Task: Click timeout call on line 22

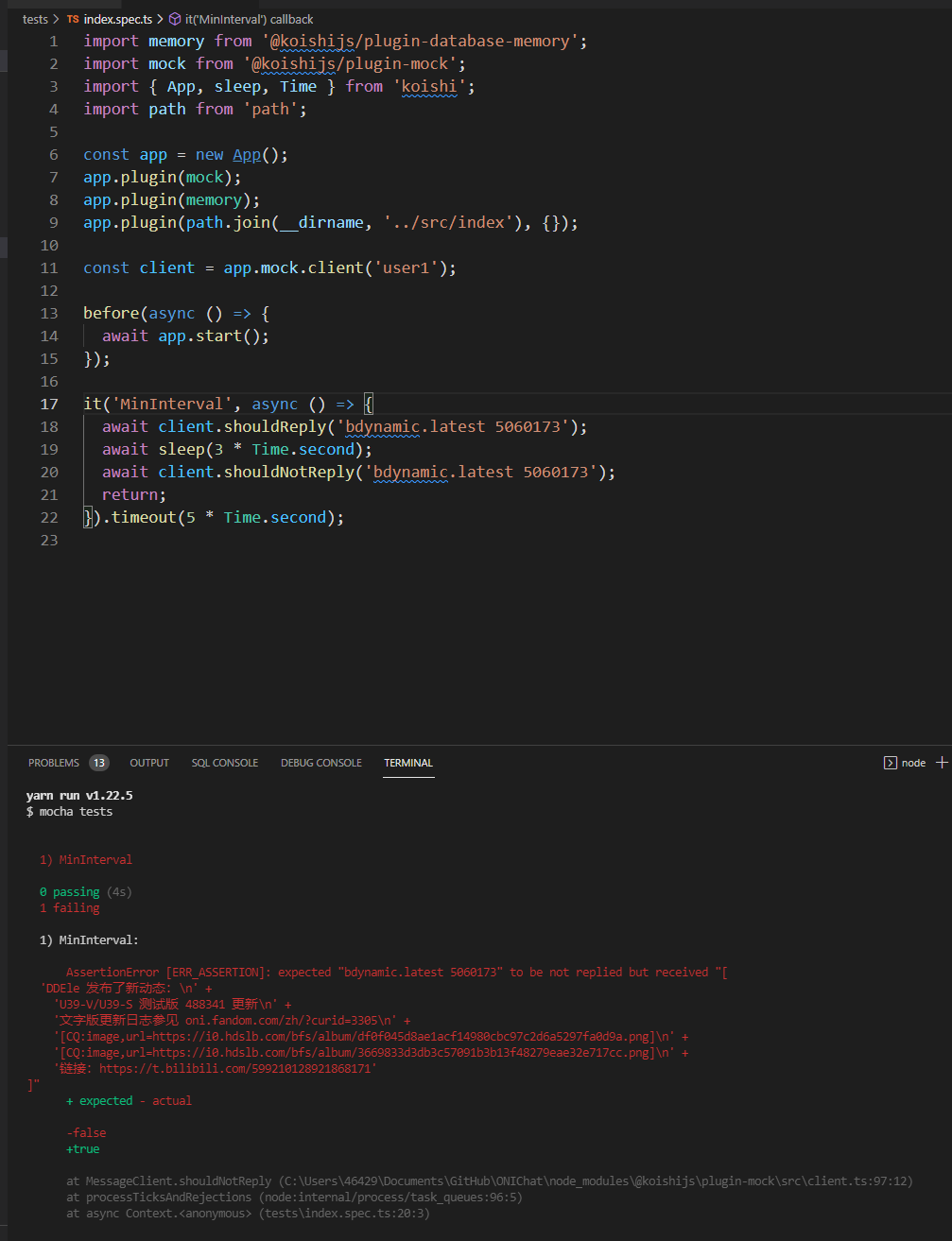Action: pyautogui.click(x=144, y=517)
